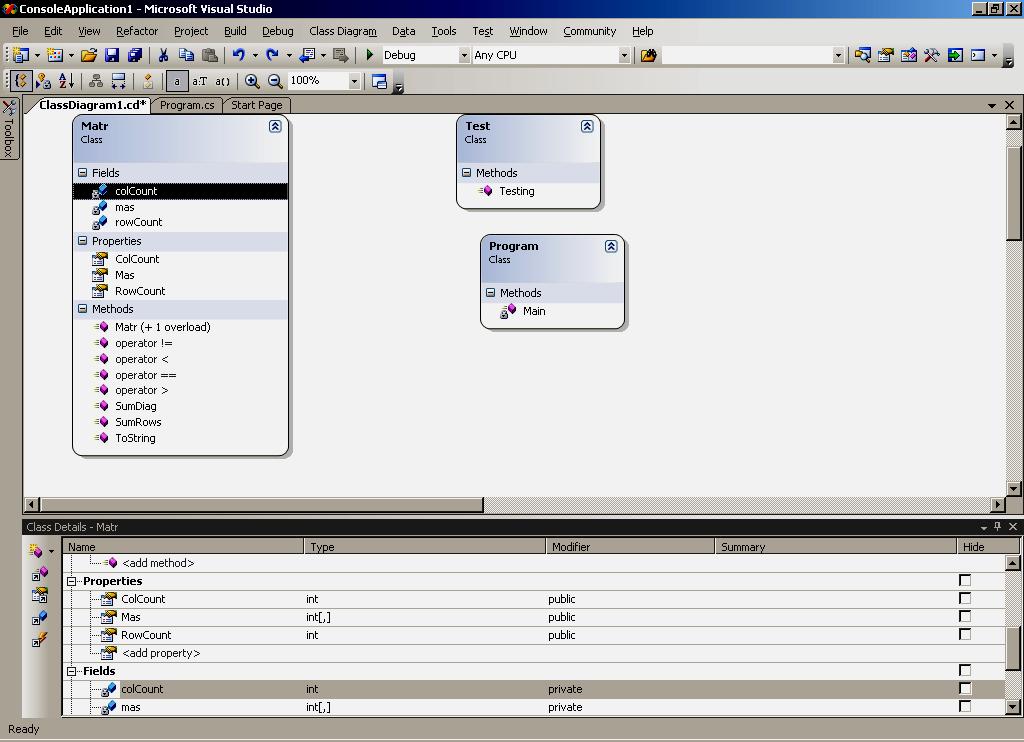Image resolution: width=1024 pixels, height=742 pixels.
Task: Collapse Methods section in Matr class
Action: (x=82, y=308)
